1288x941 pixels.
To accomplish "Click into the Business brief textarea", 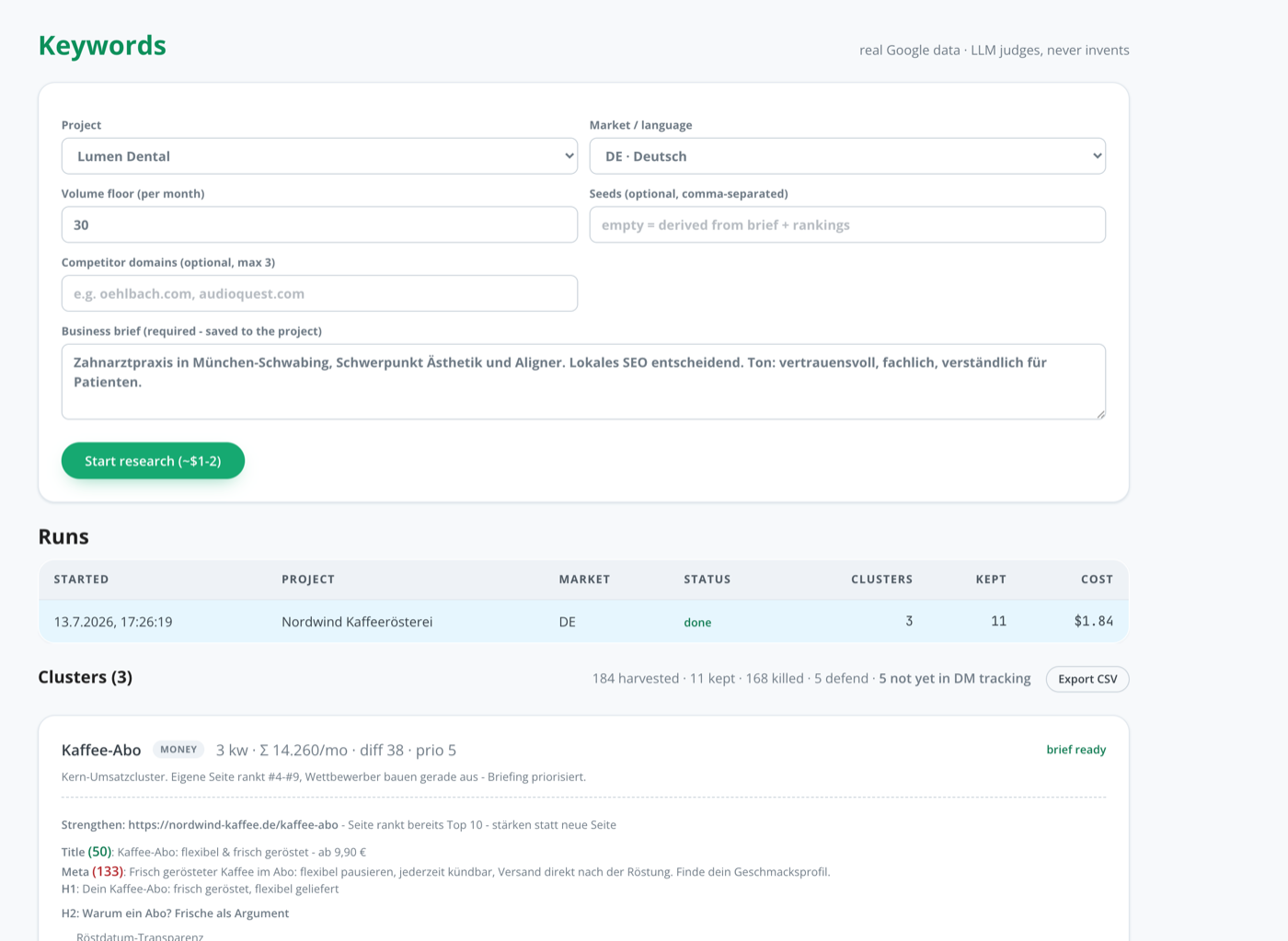I will 583,382.
